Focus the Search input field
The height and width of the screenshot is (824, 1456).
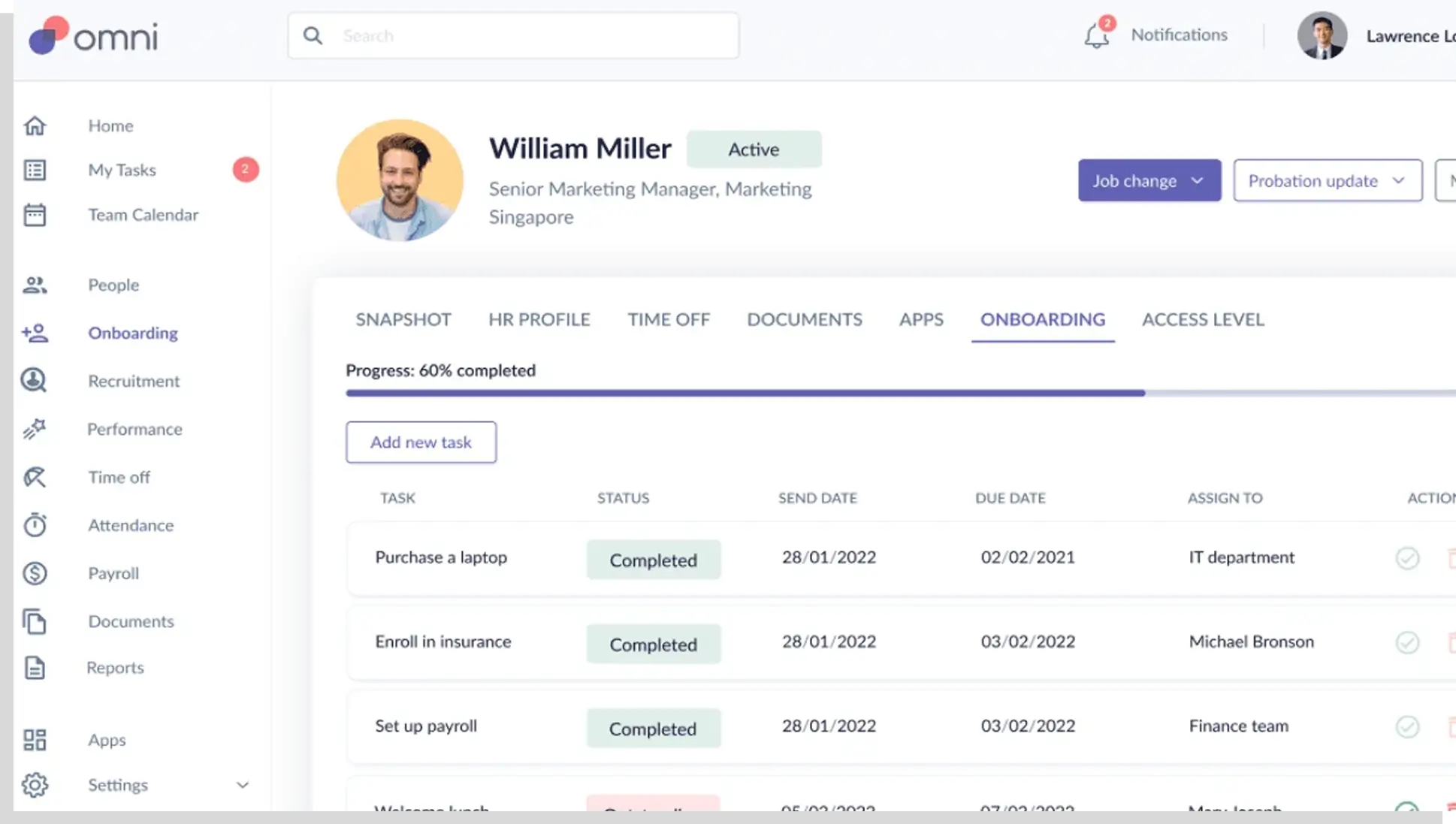click(513, 35)
